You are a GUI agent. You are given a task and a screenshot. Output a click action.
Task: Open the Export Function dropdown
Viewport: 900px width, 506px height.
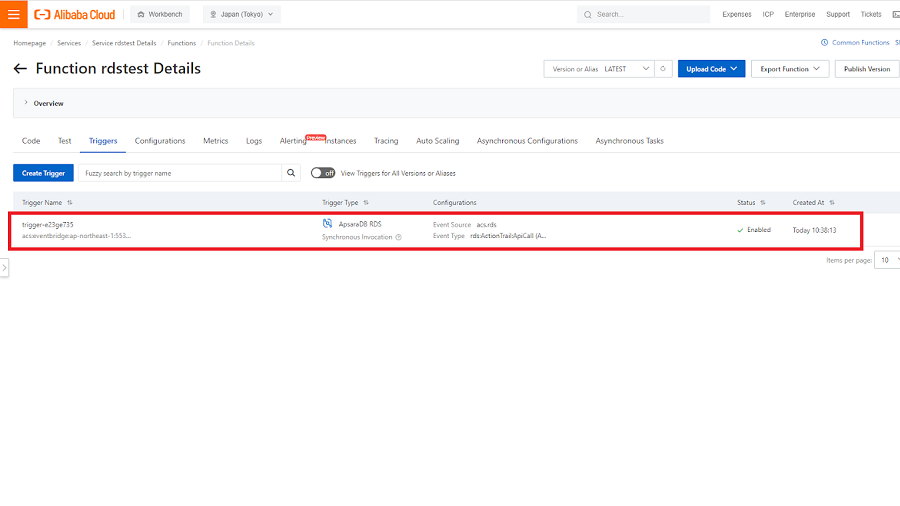click(x=790, y=69)
